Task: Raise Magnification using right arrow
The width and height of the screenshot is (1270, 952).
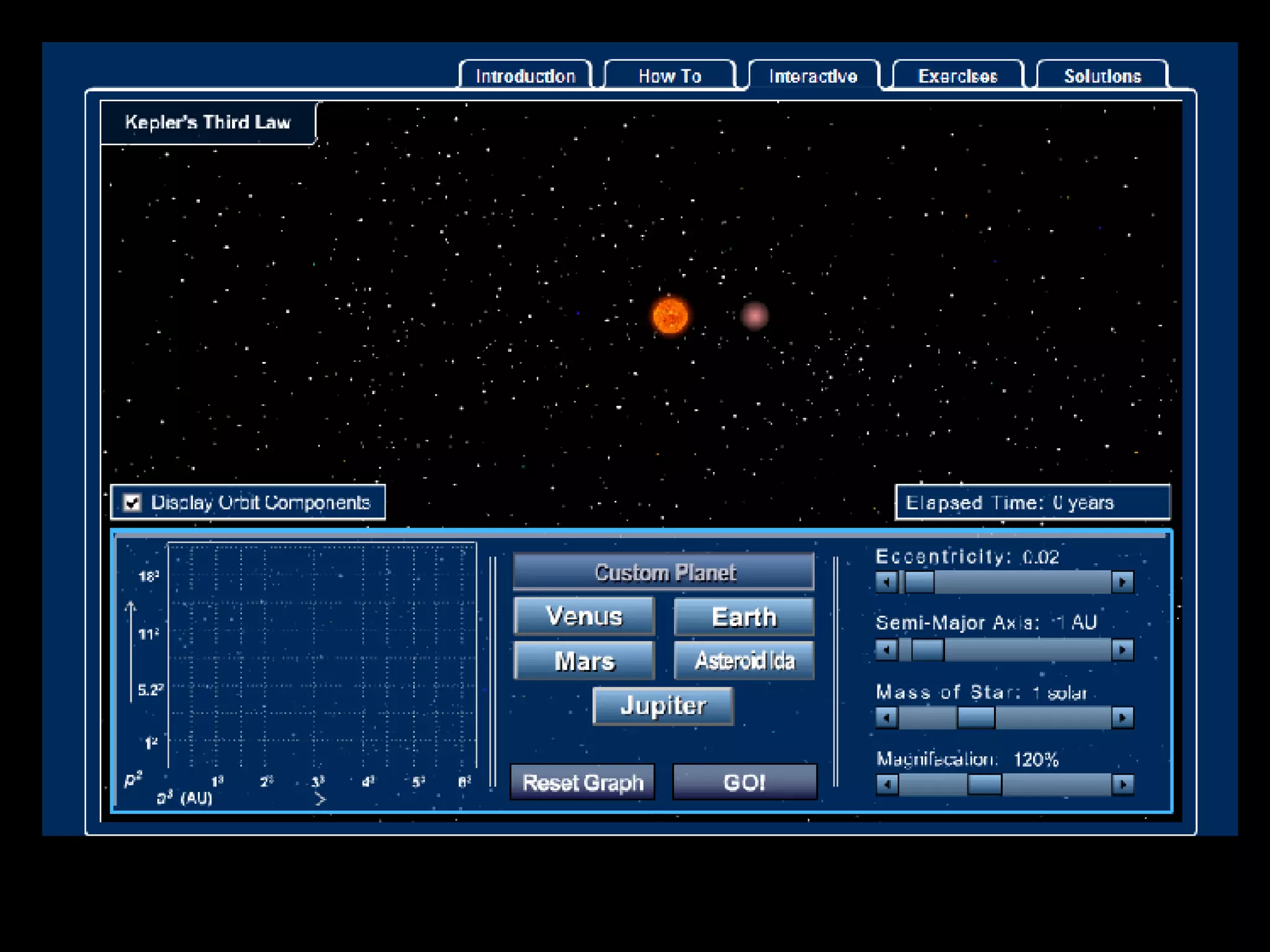Action: 1122,785
